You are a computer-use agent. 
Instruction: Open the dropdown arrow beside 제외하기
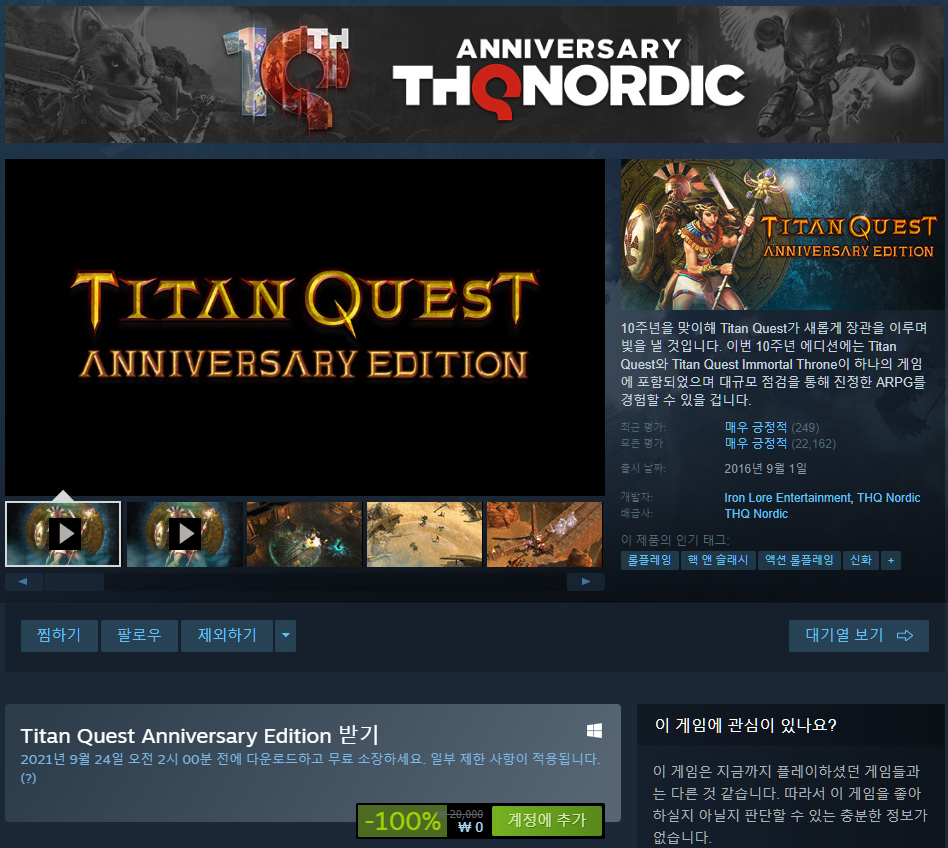pyautogui.click(x=285, y=635)
